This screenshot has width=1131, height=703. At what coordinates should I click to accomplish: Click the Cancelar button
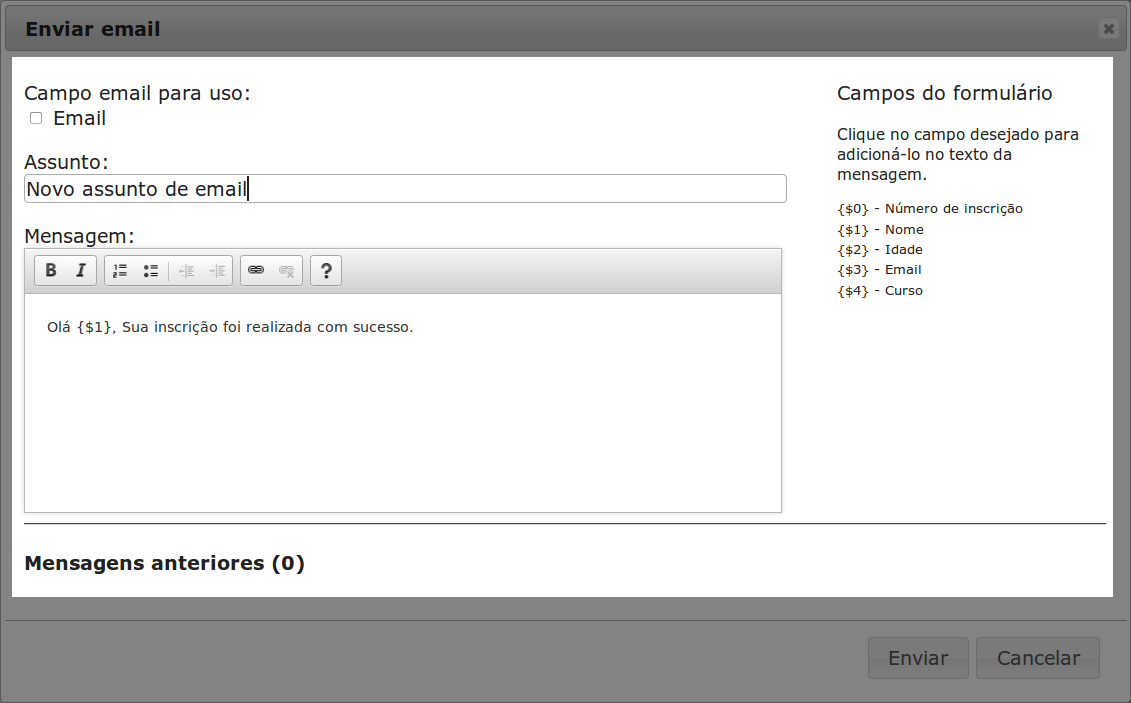click(1038, 658)
